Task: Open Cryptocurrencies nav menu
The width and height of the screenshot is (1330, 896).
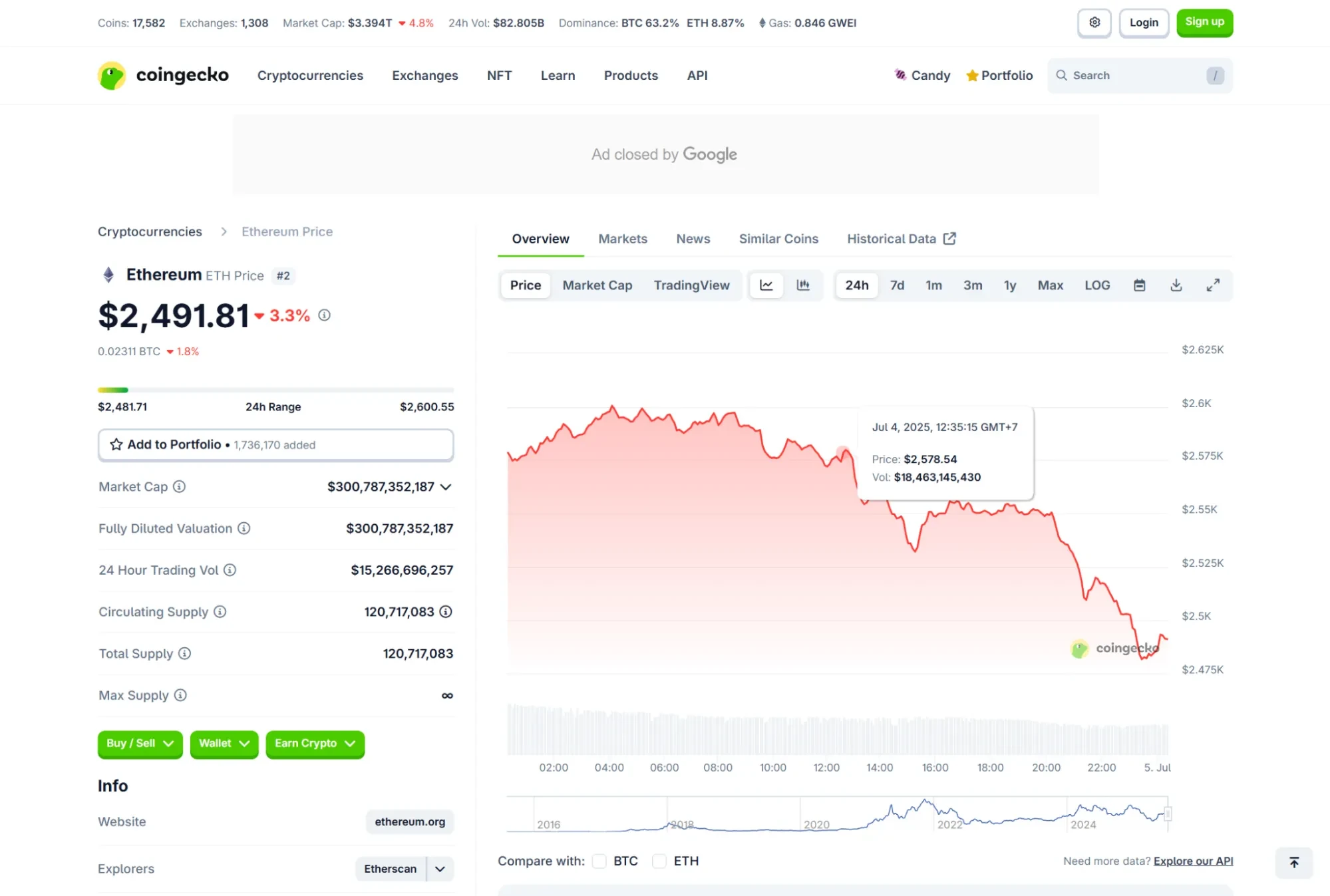Action: coord(310,75)
